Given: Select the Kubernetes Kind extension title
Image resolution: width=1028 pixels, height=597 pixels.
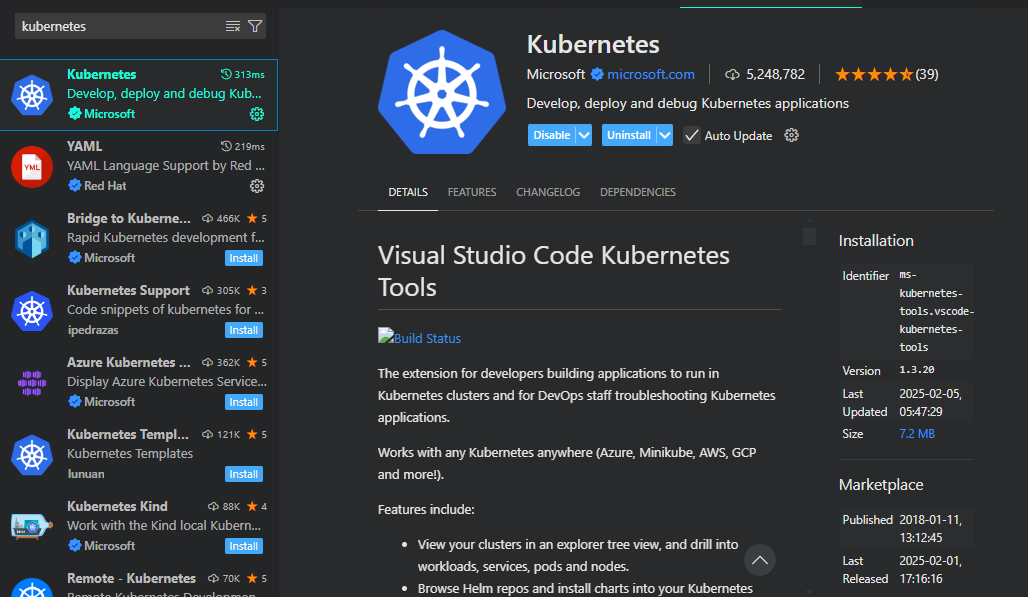Looking at the screenshot, I should [x=117, y=506].
